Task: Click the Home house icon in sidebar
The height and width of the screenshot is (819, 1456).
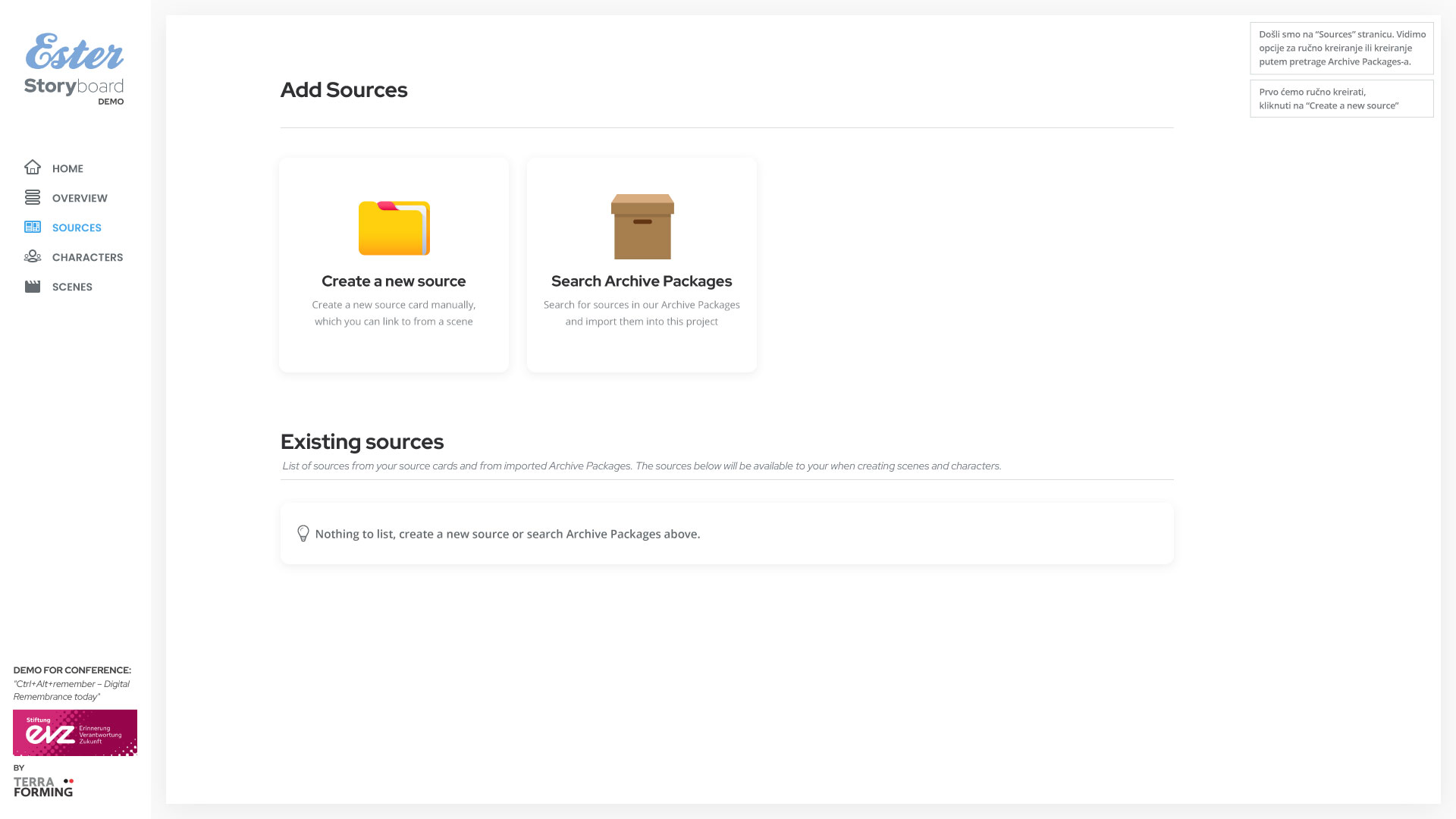Action: point(32,168)
